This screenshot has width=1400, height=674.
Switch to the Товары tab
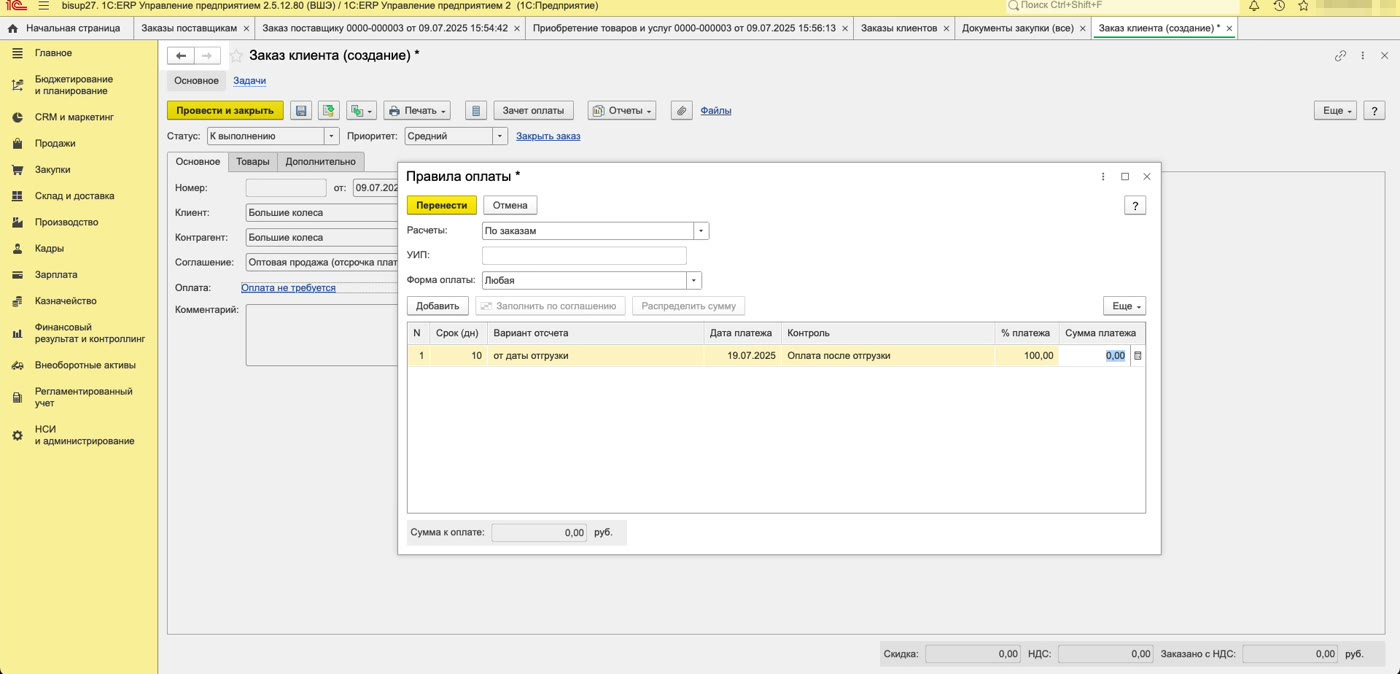[x=253, y=161]
